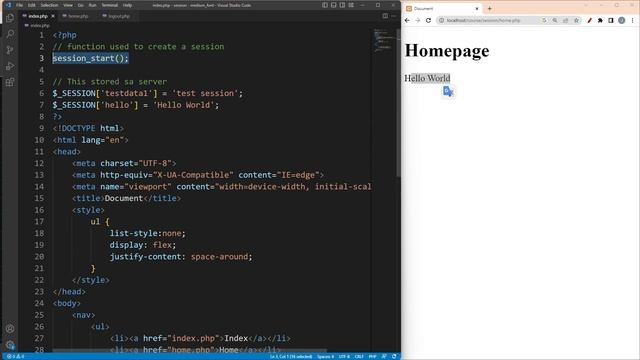
Task: Click the Hello World text in the browser
Action: click(427, 78)
